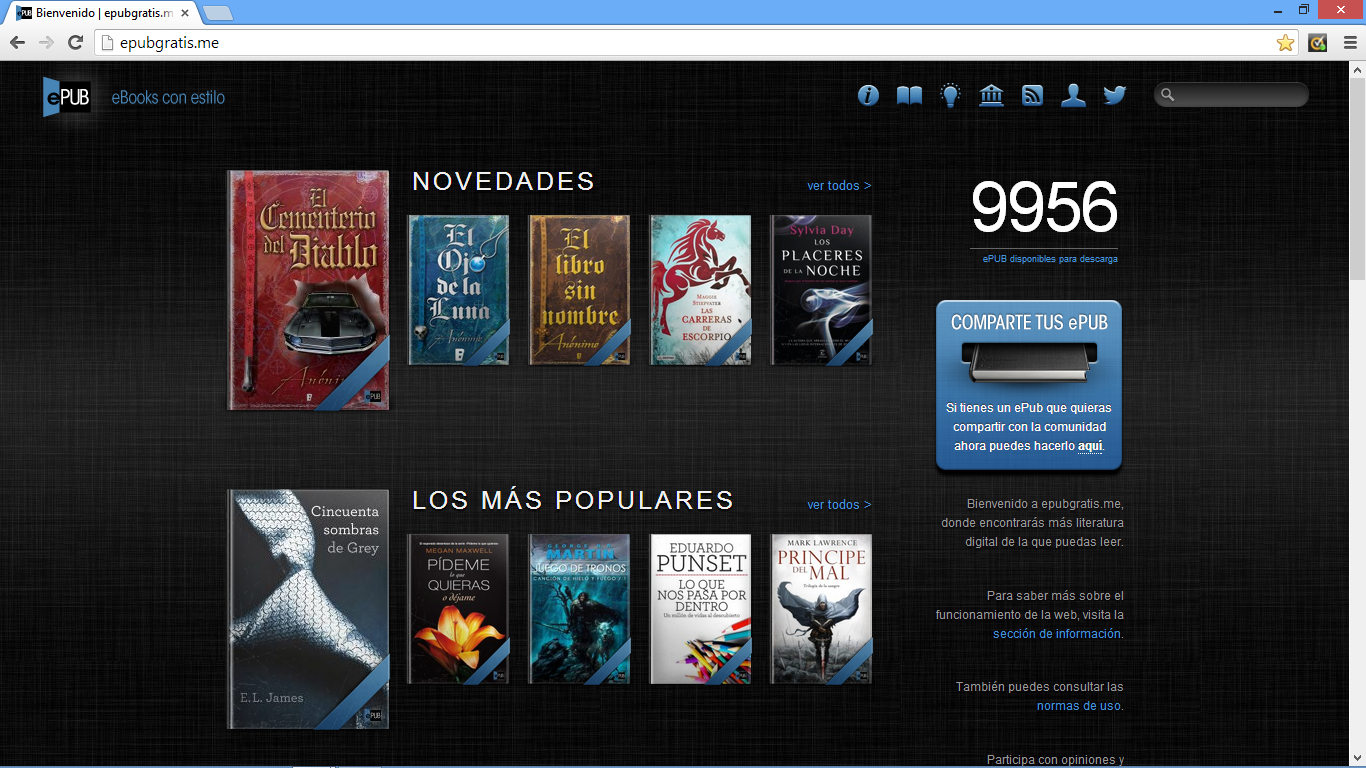Click the 'eBooks con estilo' tagline
Image resolution: width=1366 pixels, height=768 pixels.
168,98
